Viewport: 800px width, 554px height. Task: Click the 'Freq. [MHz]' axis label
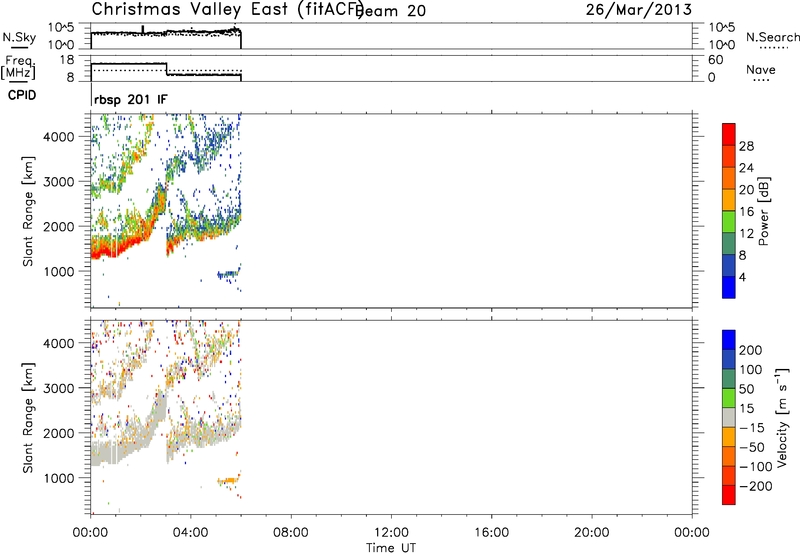click(x=19, y=67)
